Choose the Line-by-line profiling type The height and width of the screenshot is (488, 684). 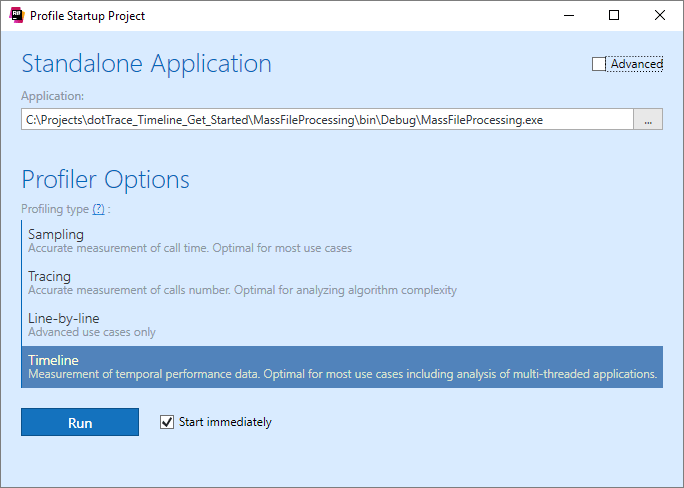point(64,319)
